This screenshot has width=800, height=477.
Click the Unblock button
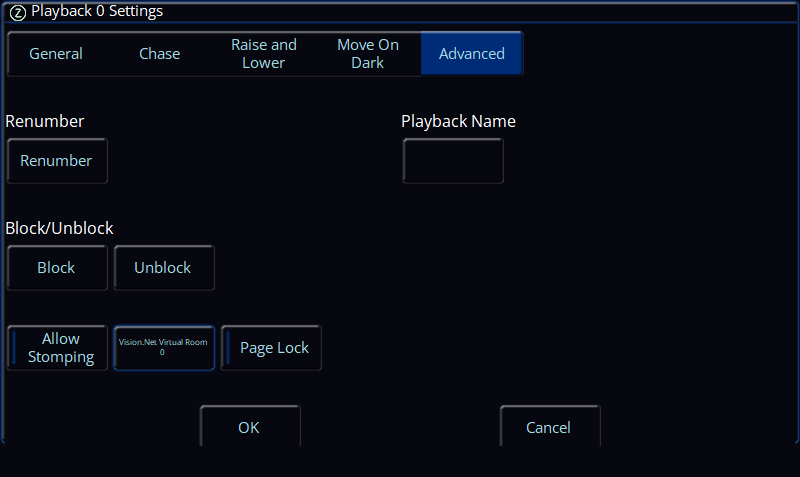[x=164, y=268]
